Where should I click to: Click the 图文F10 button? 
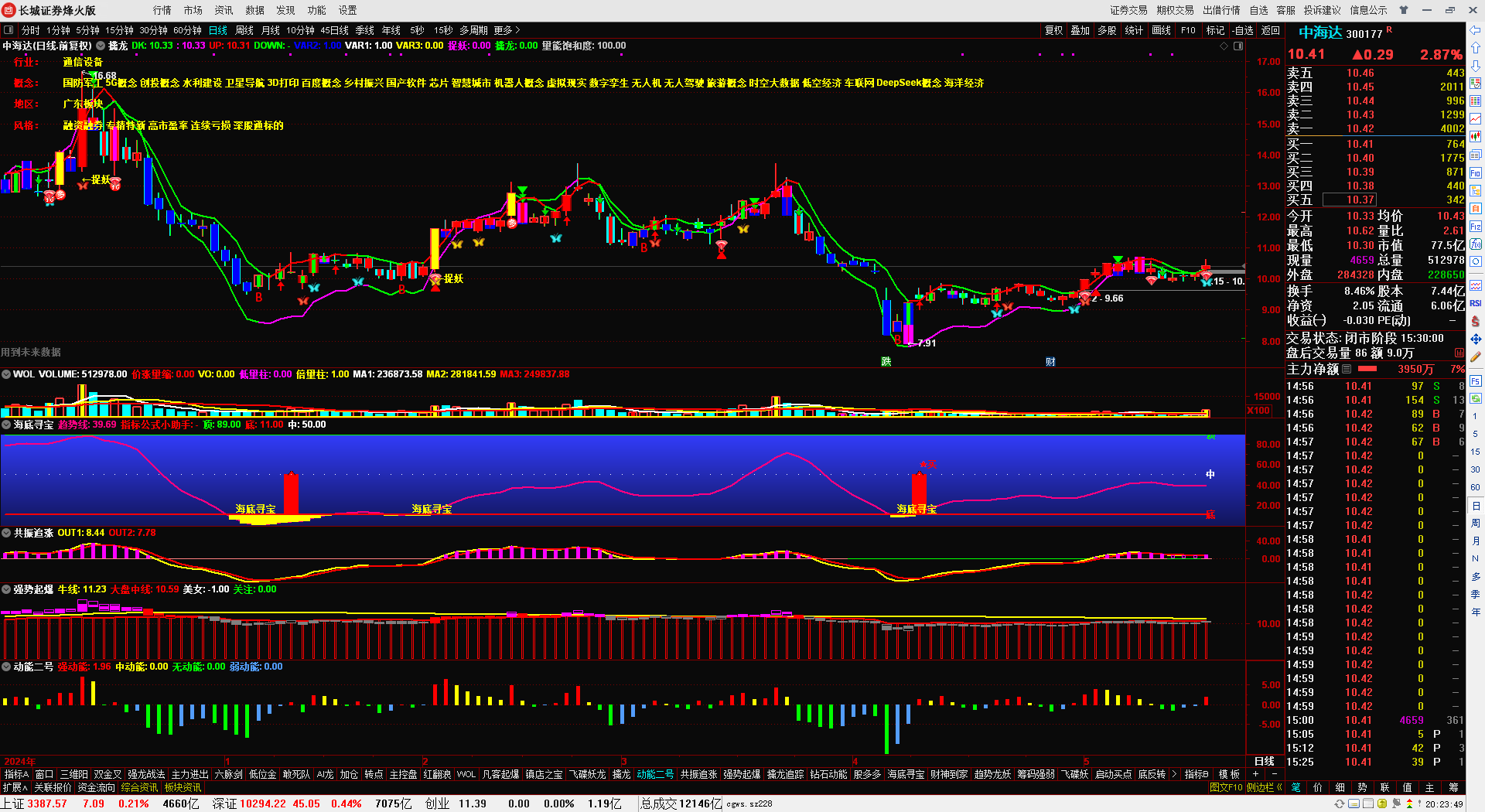[x=1226, y=787]
